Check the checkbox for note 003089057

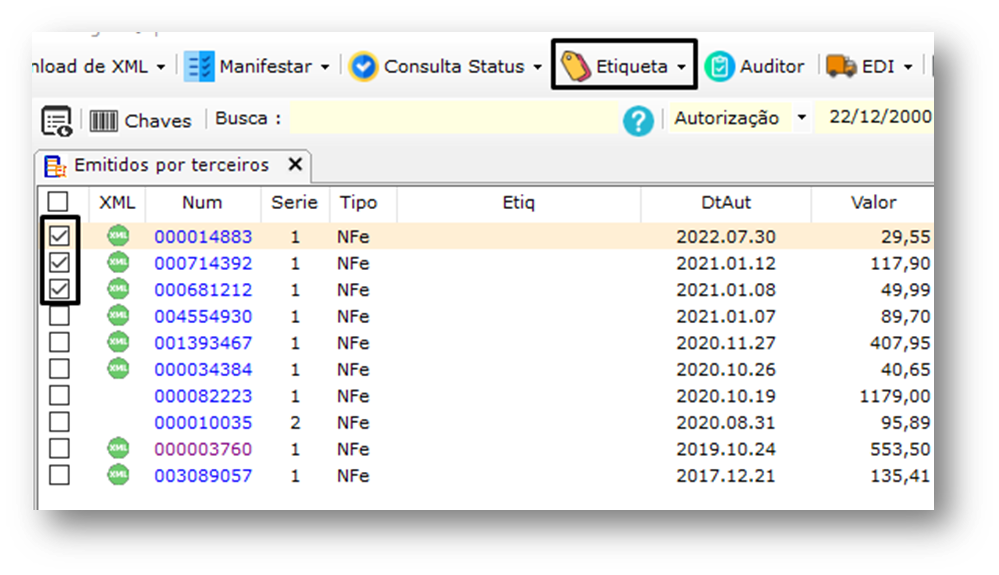point(59,475)
